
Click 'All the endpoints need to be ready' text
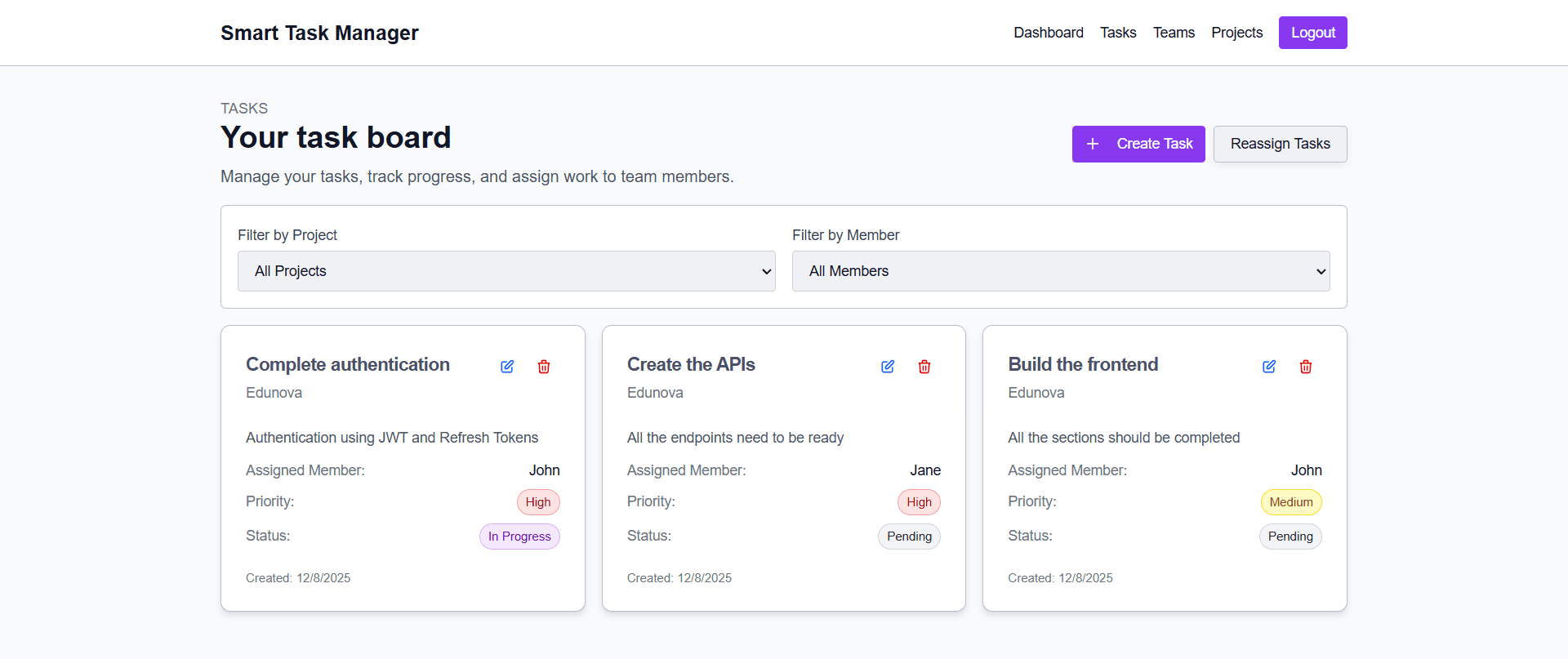(735, 438)
